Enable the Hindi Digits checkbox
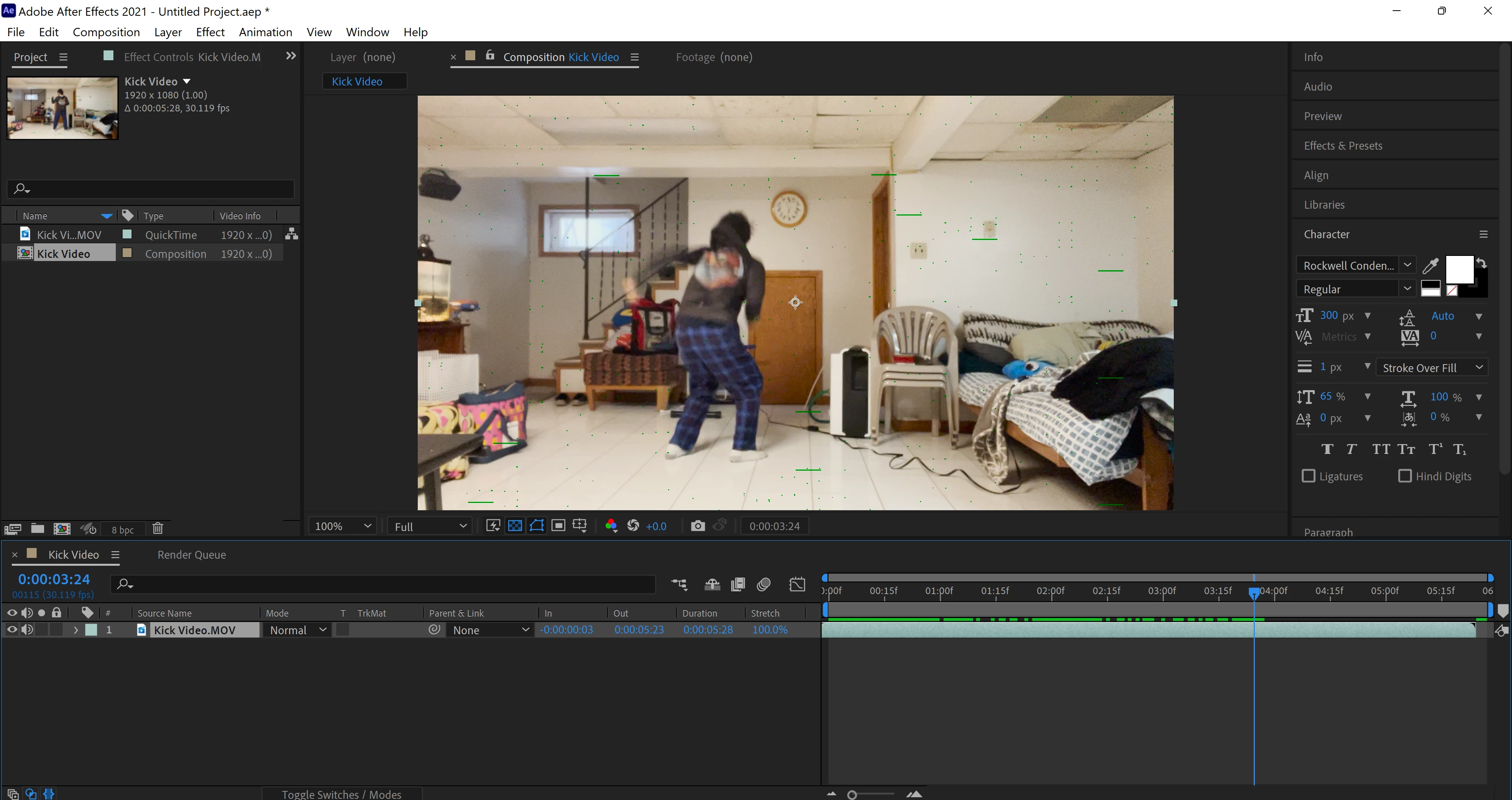Viewport: 1512px width, 800px height. click(1405, 476)
